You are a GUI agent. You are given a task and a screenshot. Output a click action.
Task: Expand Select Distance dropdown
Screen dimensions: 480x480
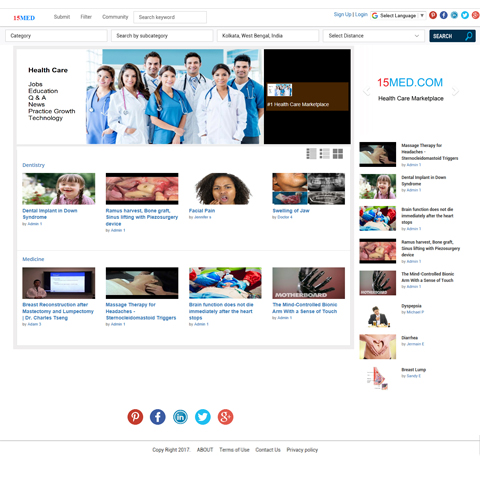(x=373, y=36)
